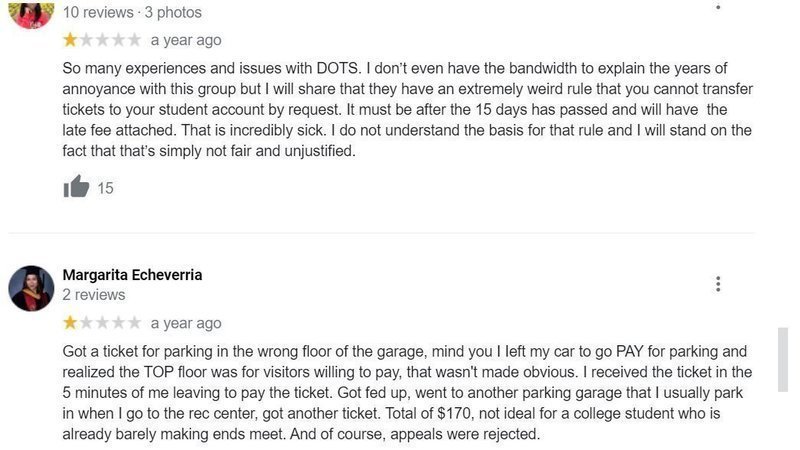Image resolution: width=800 pixels, height=450 pixels.
Task: Open more options menu for the top review
Action: point(718,6)
